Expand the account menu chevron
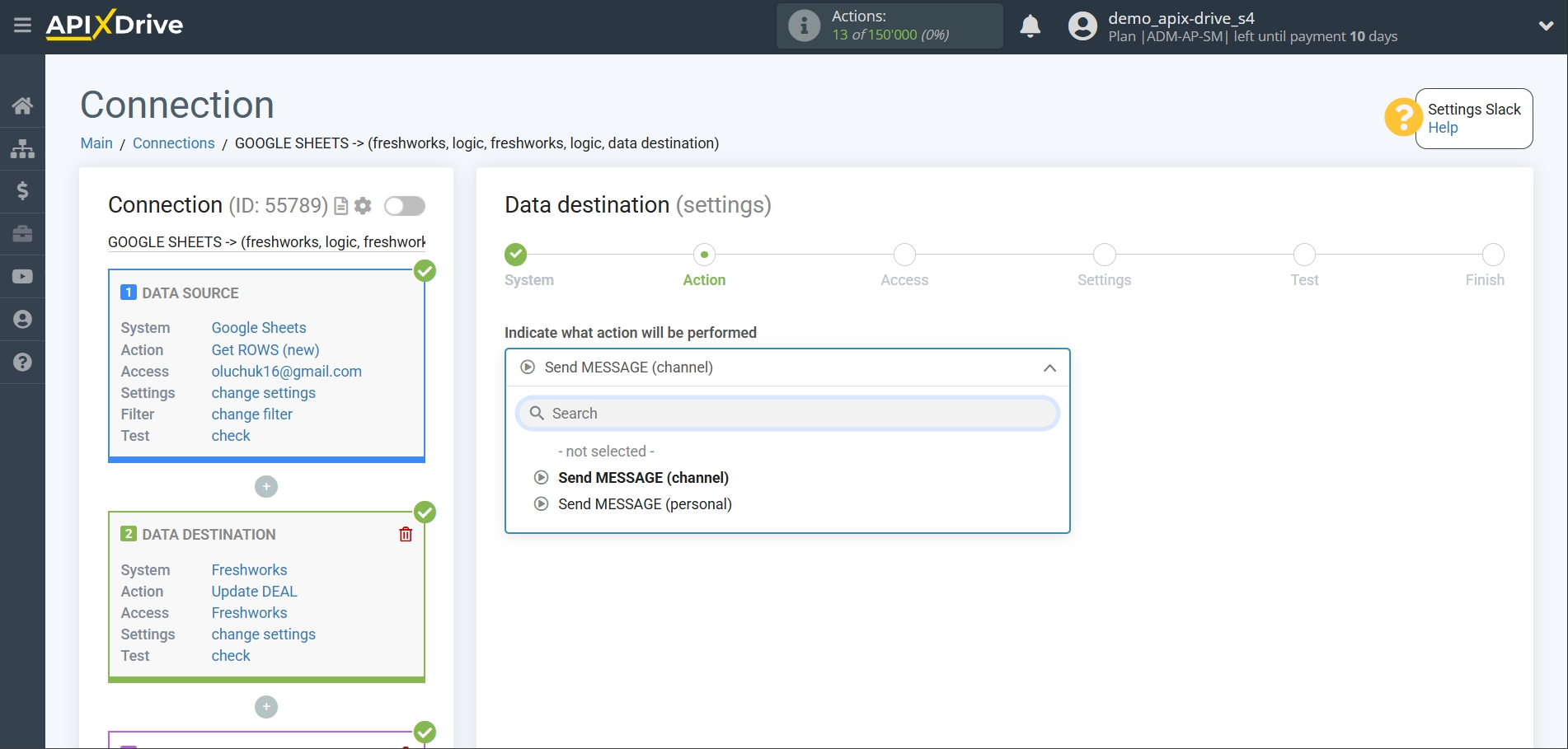This screenshot has width=1568, height=749. 1546,26
